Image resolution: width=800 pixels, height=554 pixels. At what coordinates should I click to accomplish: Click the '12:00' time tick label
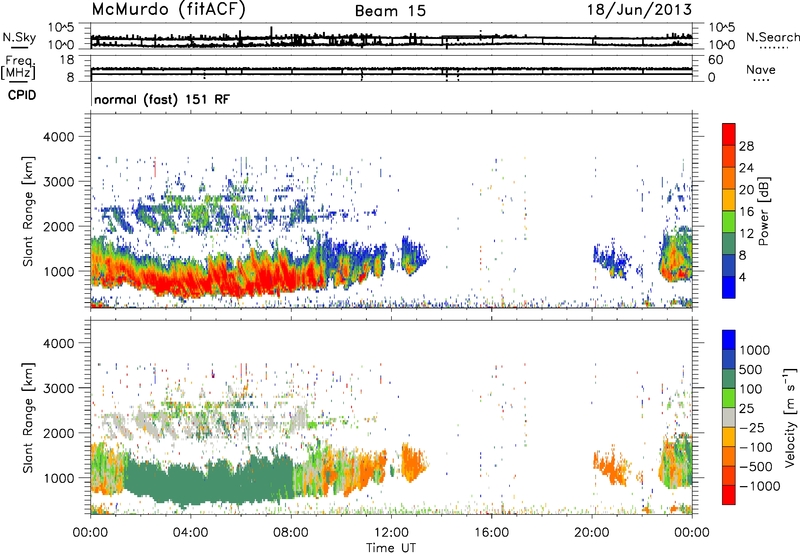[x=391, y=533]
